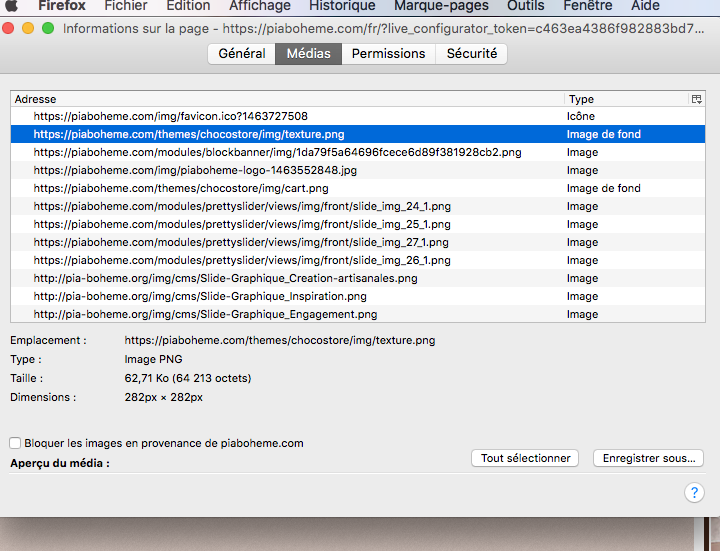
Task: Select the texture.png row
Action: [x=358, y=134]
